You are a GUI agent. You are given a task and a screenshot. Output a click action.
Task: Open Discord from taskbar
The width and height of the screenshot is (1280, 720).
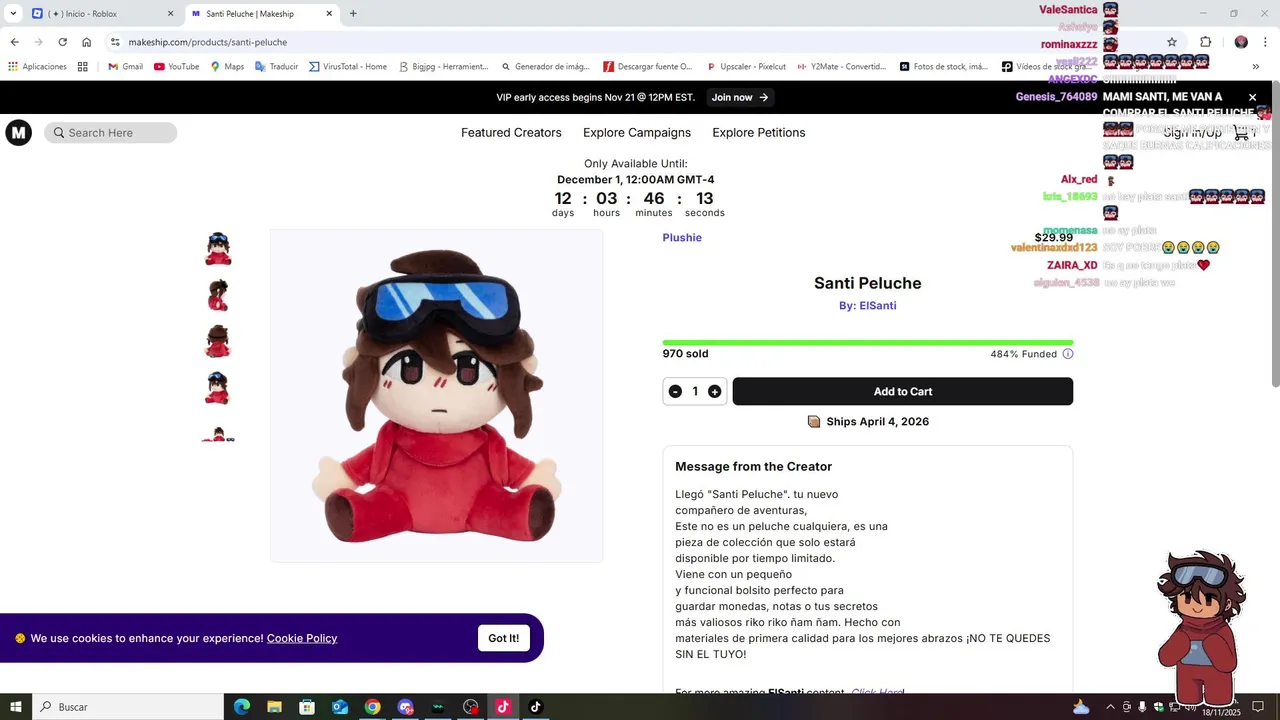[405, 707]
